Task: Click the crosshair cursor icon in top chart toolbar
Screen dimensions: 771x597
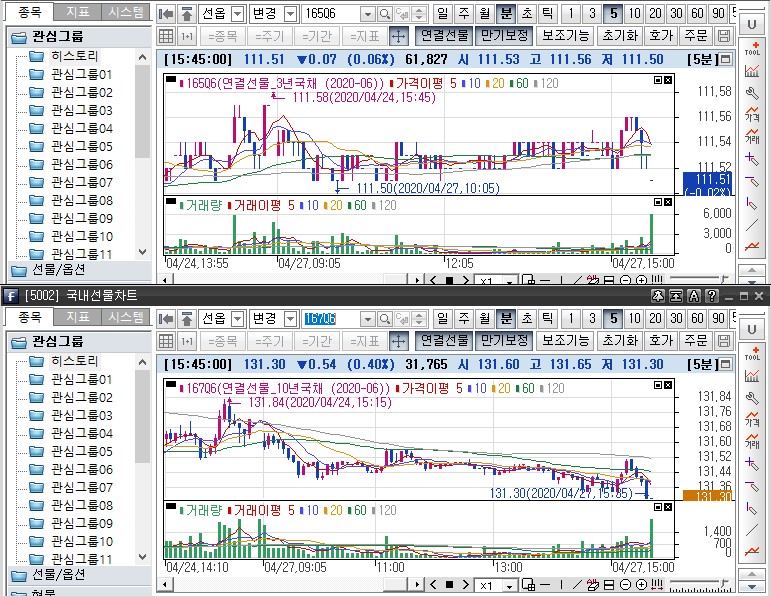Action: 398,36
